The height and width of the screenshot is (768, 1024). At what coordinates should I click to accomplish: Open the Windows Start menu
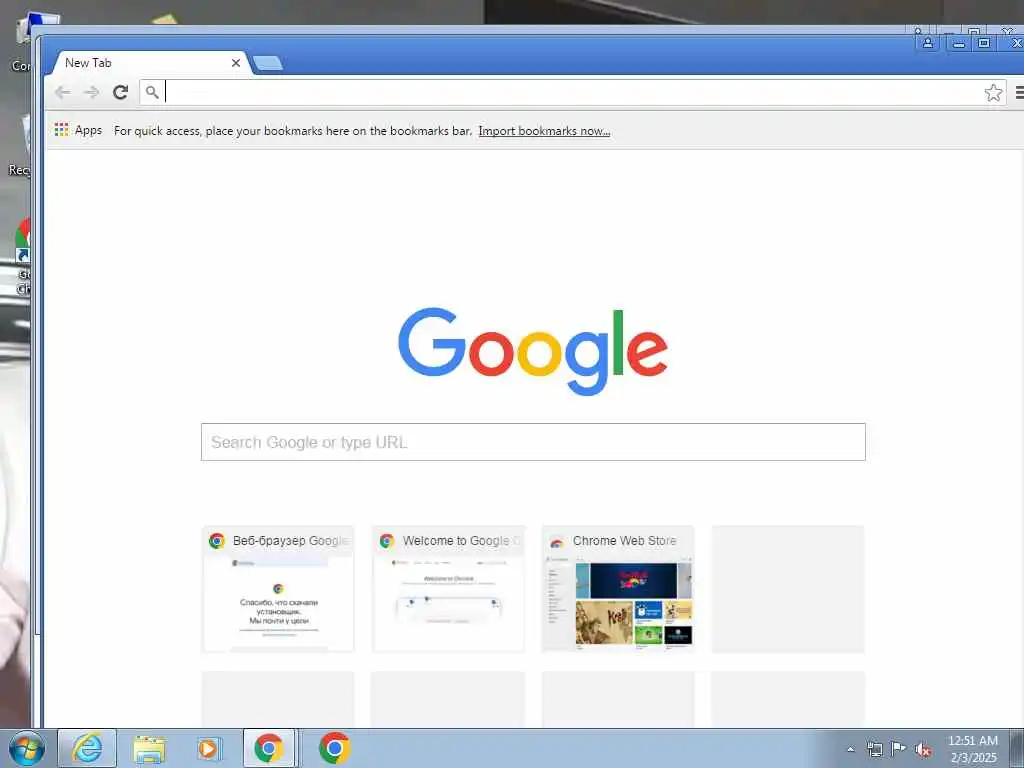tap(27, 748)
